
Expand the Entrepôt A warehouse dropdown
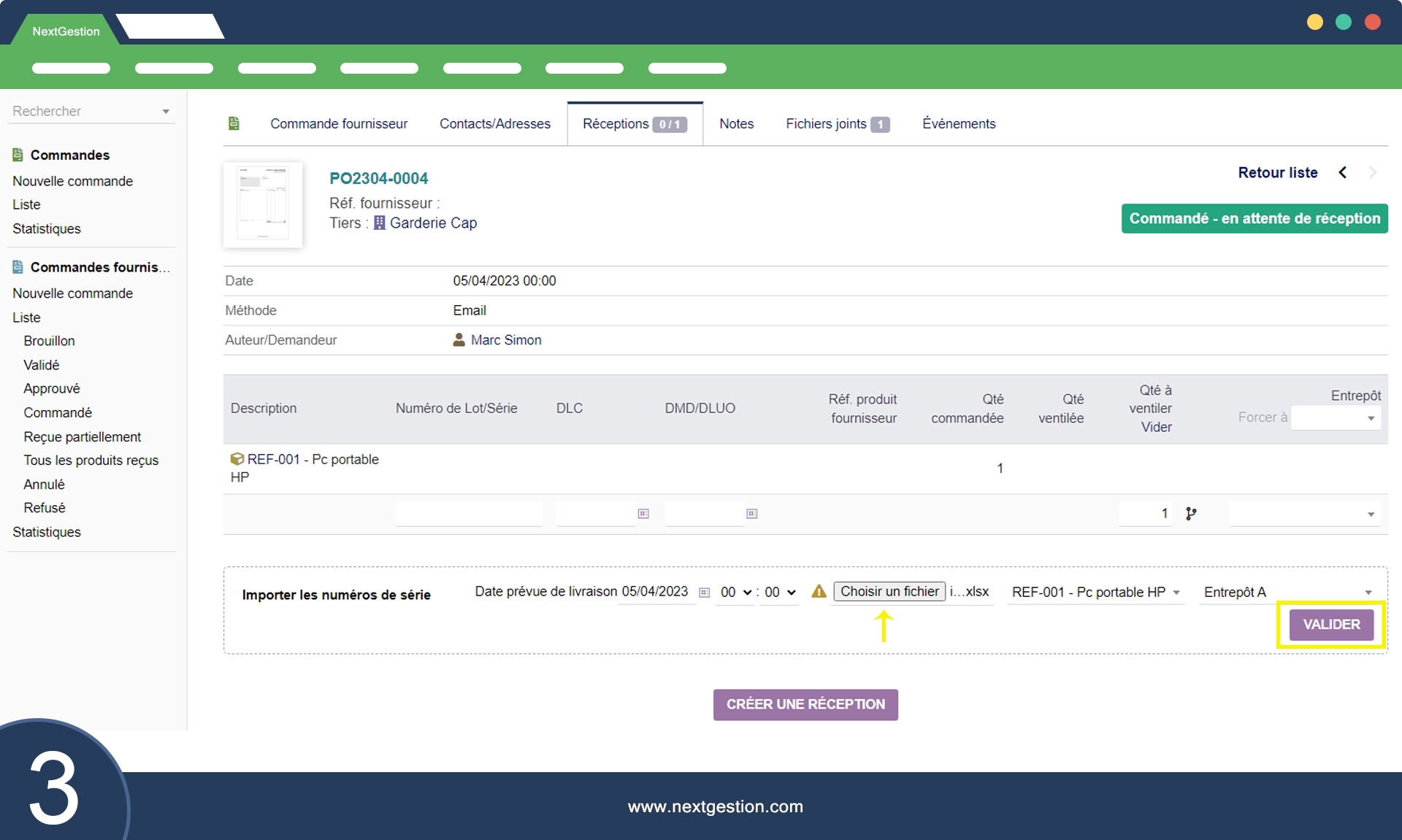pyautogui.click(x=1288, y=593)
